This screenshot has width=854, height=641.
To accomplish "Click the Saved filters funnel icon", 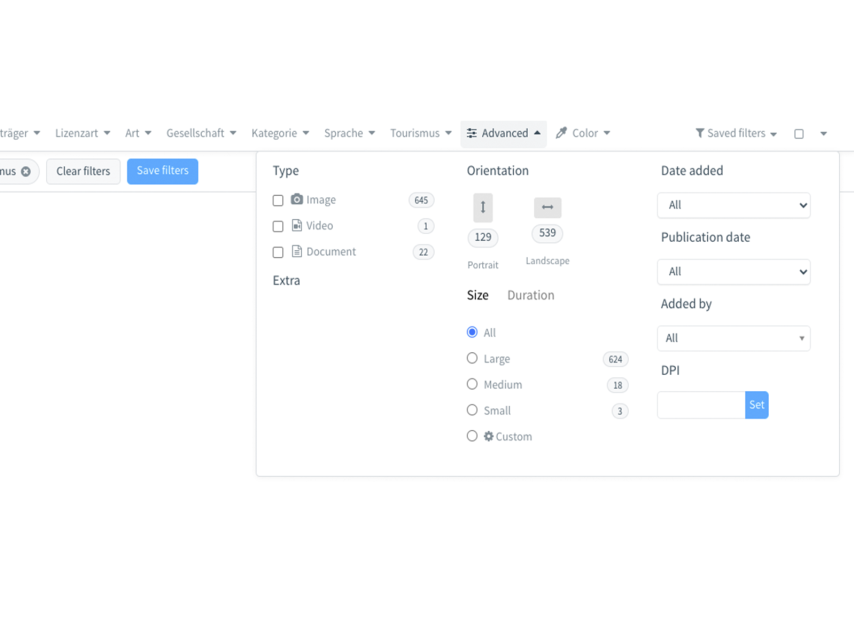I will 700,133.
